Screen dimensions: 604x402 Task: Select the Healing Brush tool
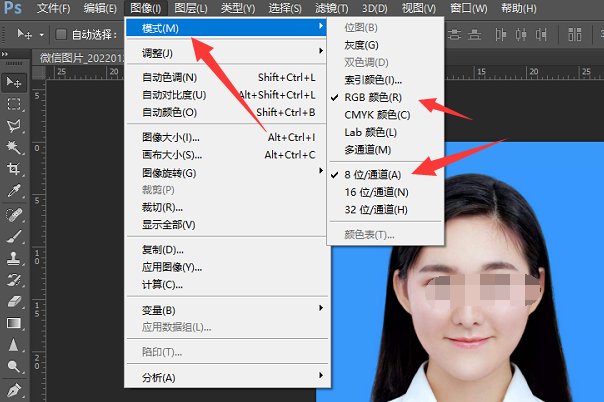[14, 214]
